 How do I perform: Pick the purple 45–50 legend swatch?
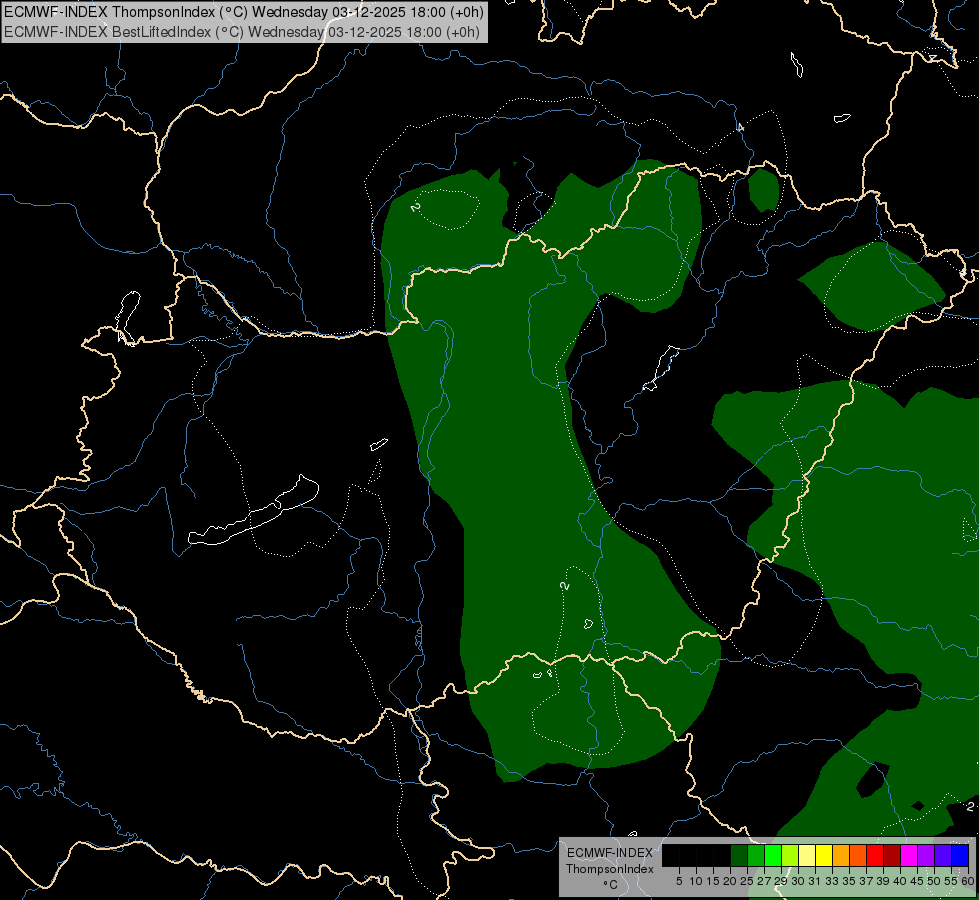[926, 855]
